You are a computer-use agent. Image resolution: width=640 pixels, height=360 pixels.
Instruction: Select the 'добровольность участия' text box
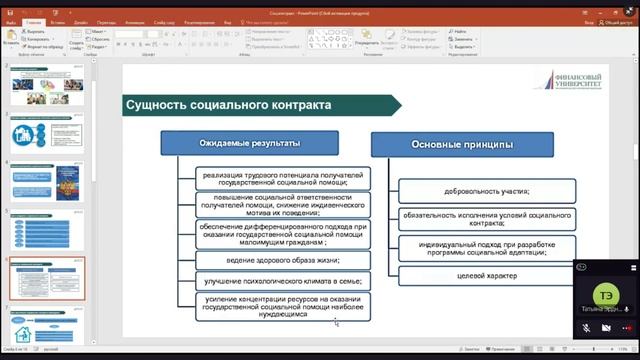(487, 191)
